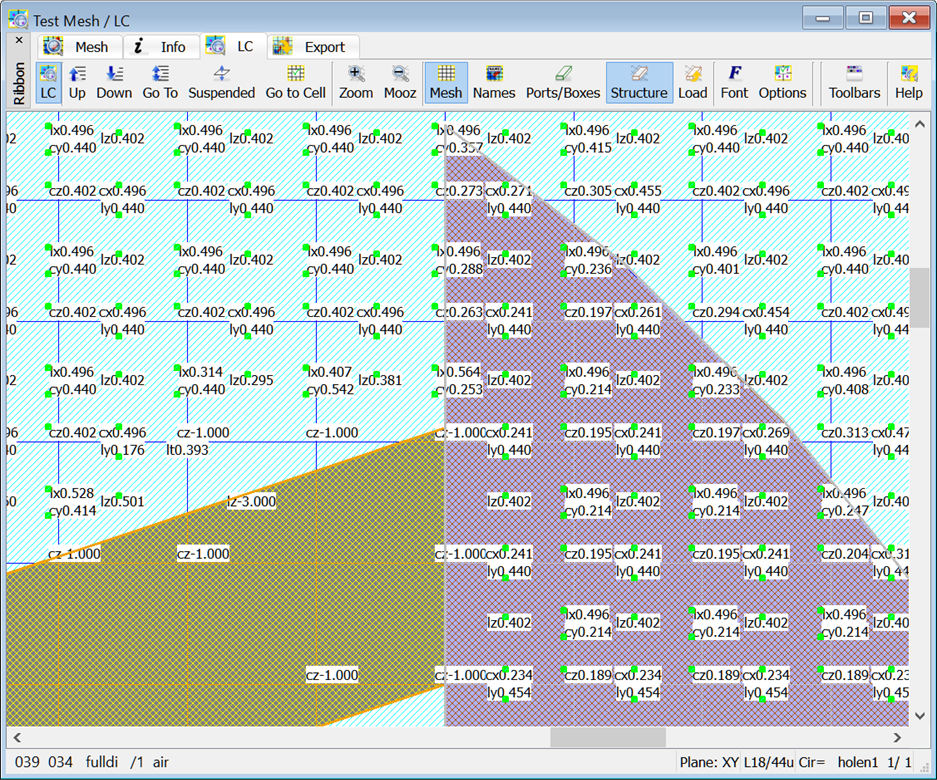
Task: Click the vertical scrollbar up arrow
Action: click(x=920, y=124)
